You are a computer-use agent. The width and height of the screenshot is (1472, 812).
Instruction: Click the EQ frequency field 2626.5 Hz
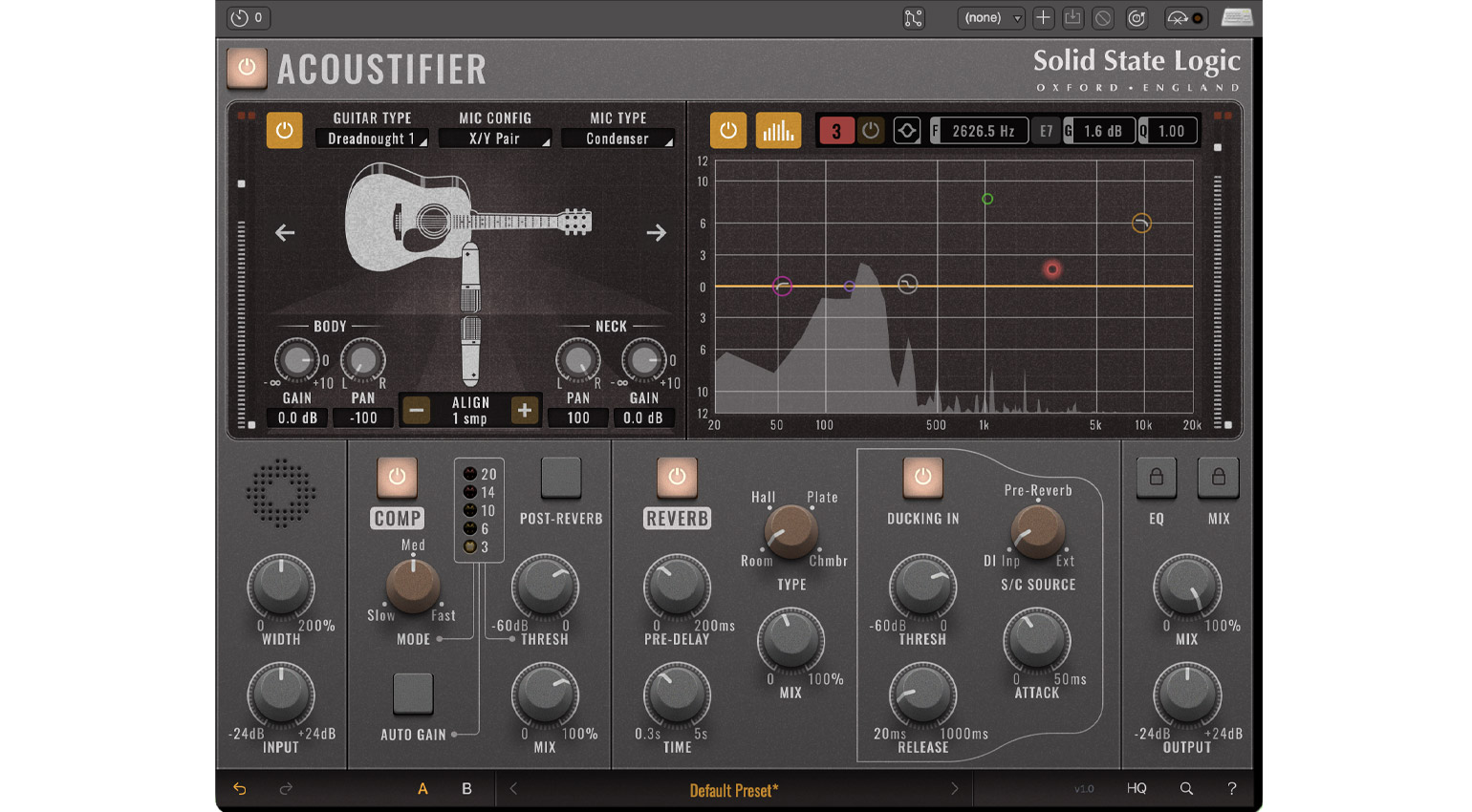click(983, 131)
